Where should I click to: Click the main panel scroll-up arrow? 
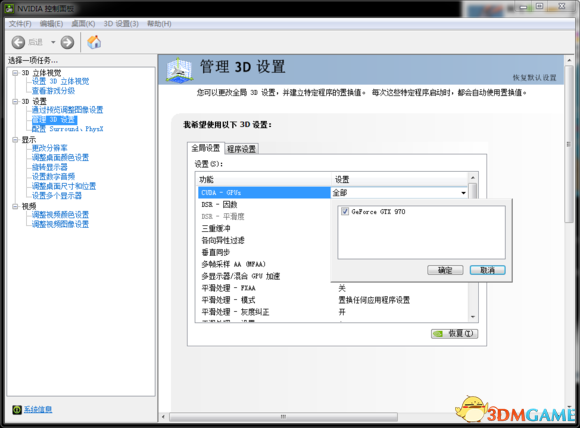click(x=569, y=60)
